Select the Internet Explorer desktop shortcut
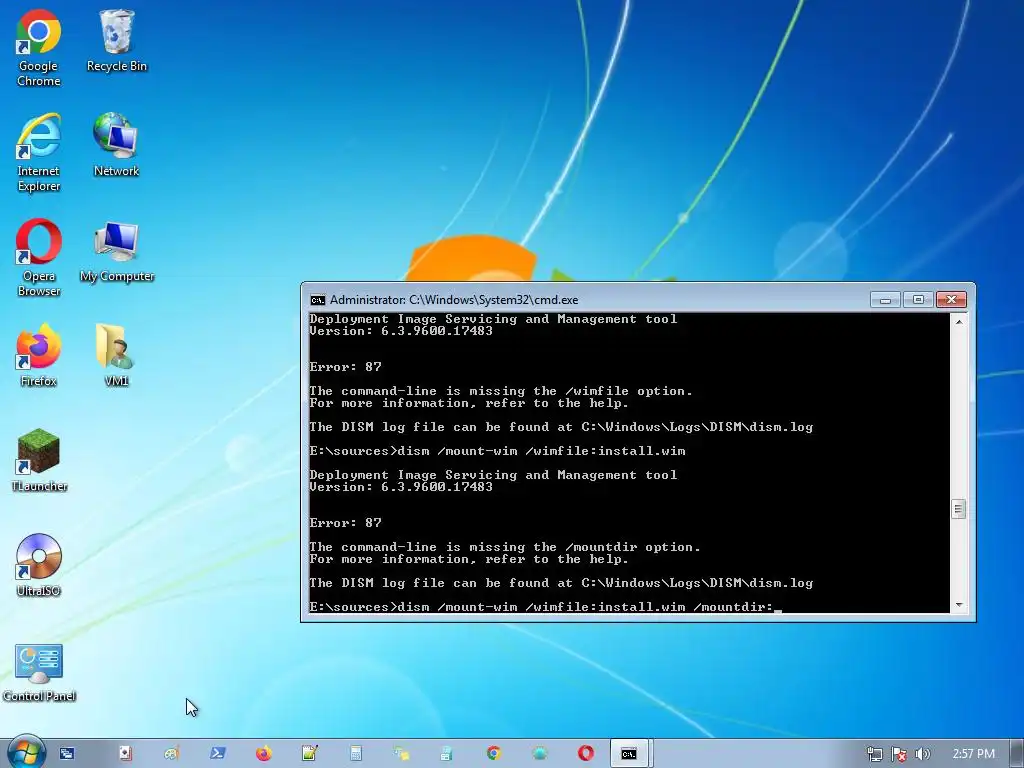The width and height of the screenshot is (1024, 768). tap(39, 152)
